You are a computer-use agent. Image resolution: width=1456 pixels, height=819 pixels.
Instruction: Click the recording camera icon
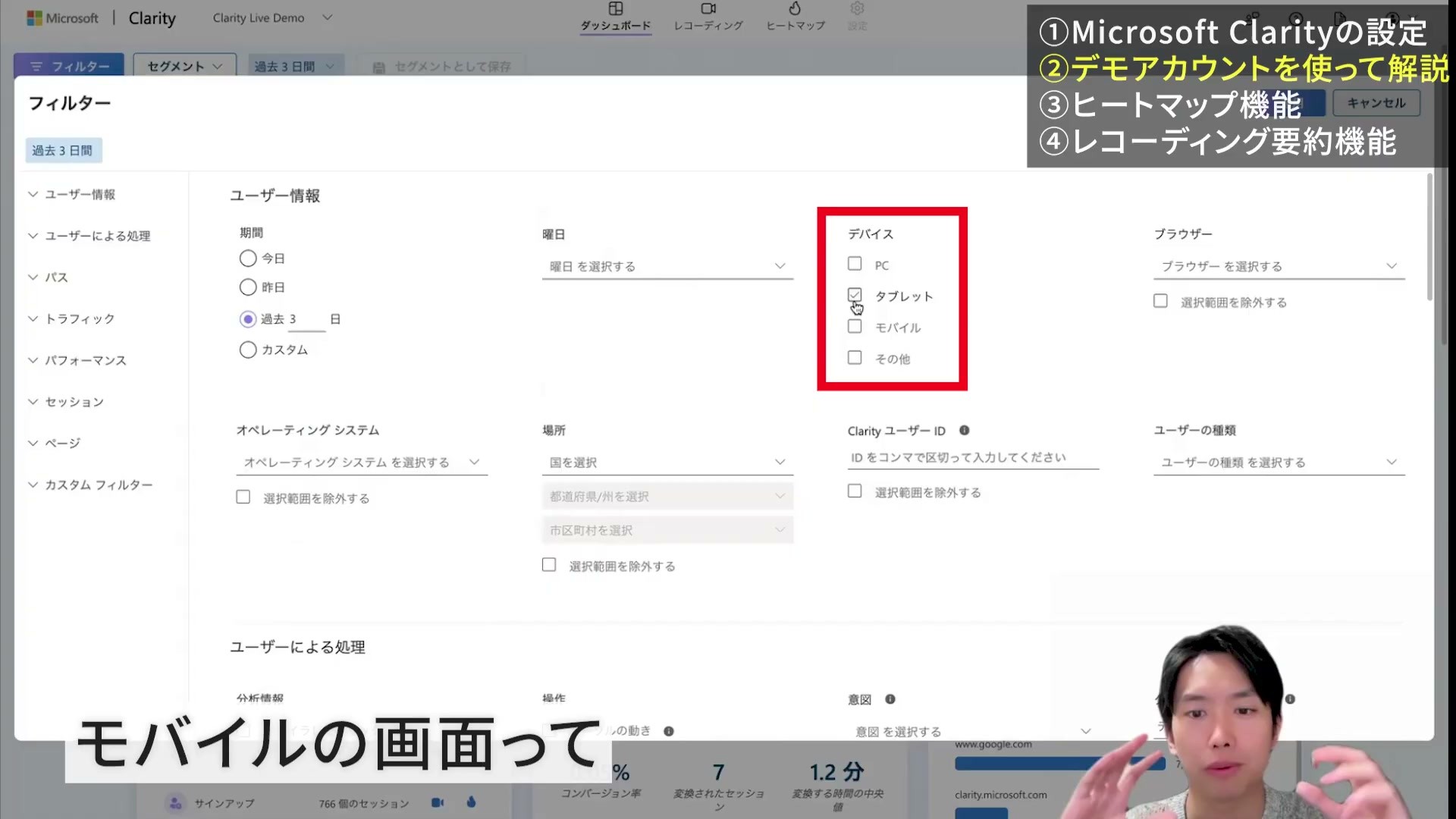coord(708,8)
